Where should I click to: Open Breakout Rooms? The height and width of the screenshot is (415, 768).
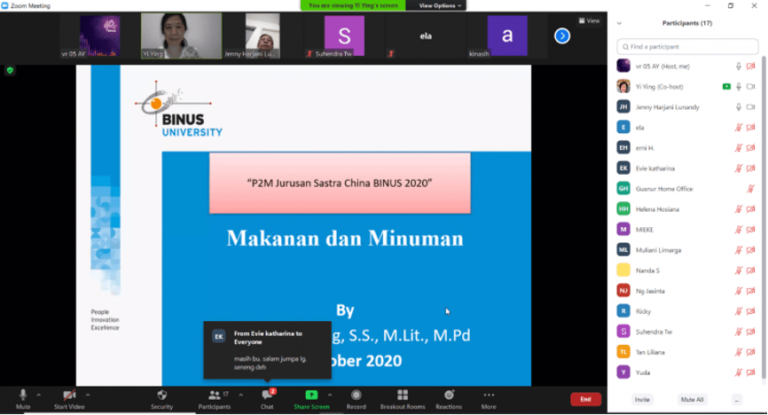tap(403, 399)
